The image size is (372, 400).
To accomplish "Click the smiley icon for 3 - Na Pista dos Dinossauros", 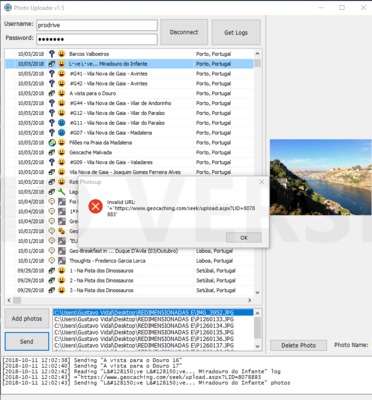I will [x=61, y=290].
